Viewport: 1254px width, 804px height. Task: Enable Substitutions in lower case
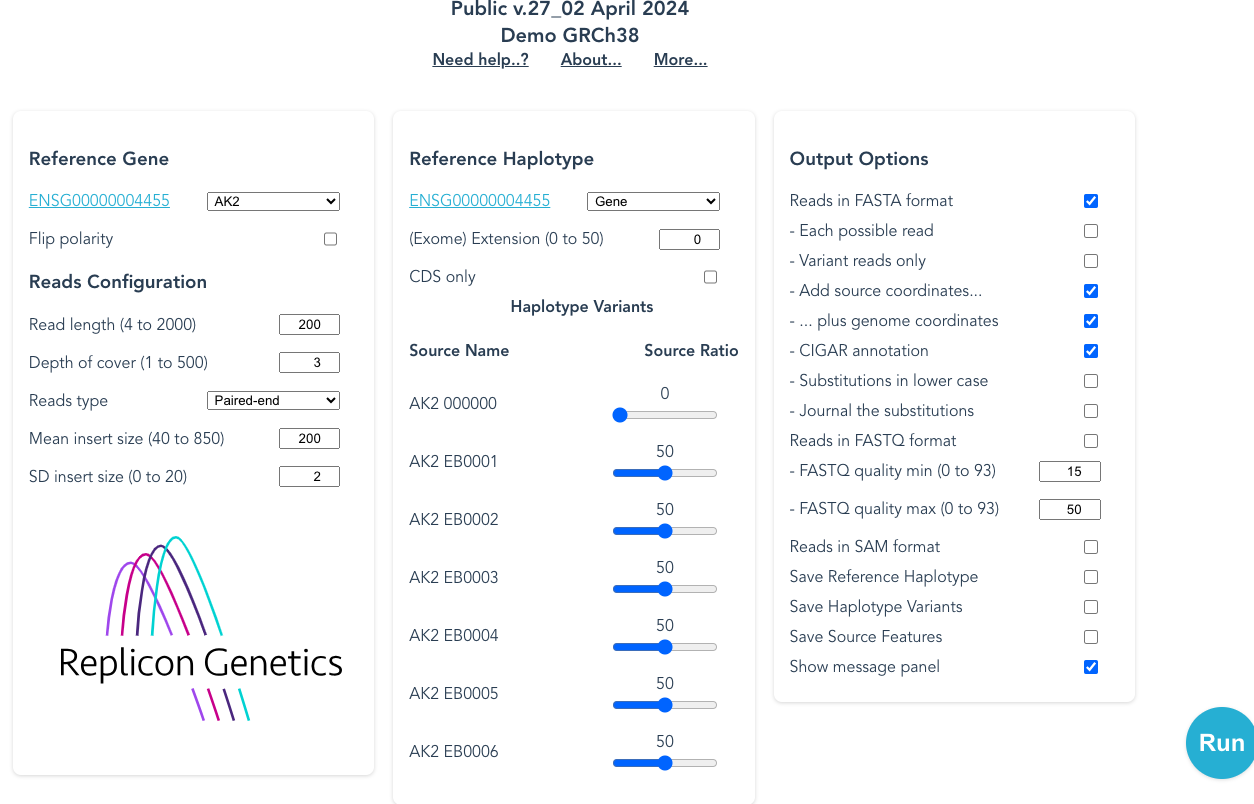pyautogui.click(x=1090, y=380)
